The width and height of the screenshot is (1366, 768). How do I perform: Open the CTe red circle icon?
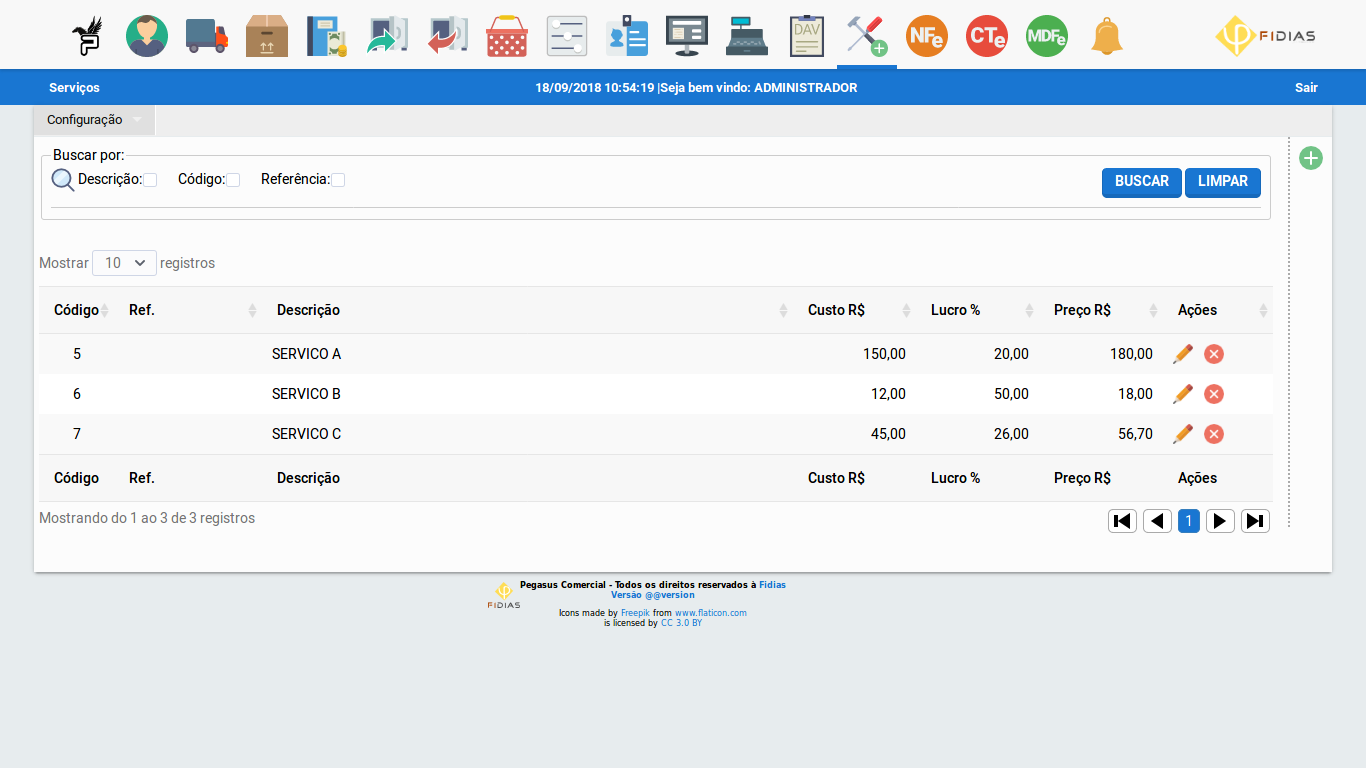986,36
